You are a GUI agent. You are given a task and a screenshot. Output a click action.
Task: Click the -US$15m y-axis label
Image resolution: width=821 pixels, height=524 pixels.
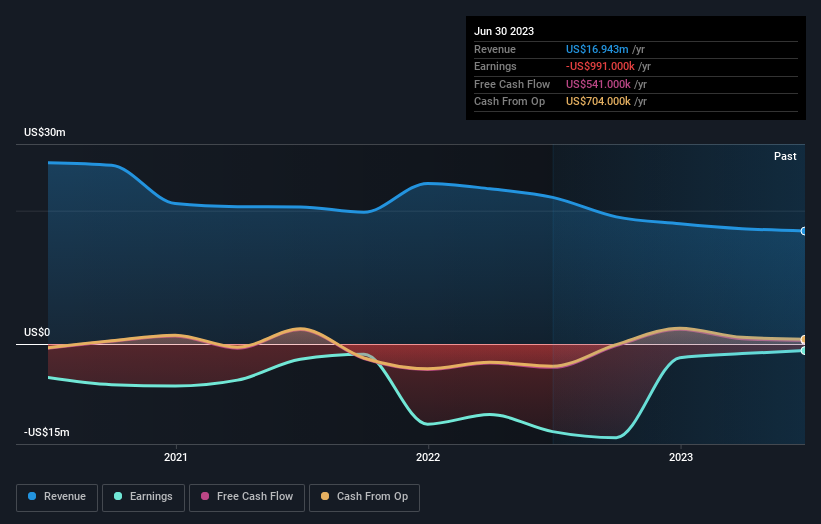coord(47,432)
